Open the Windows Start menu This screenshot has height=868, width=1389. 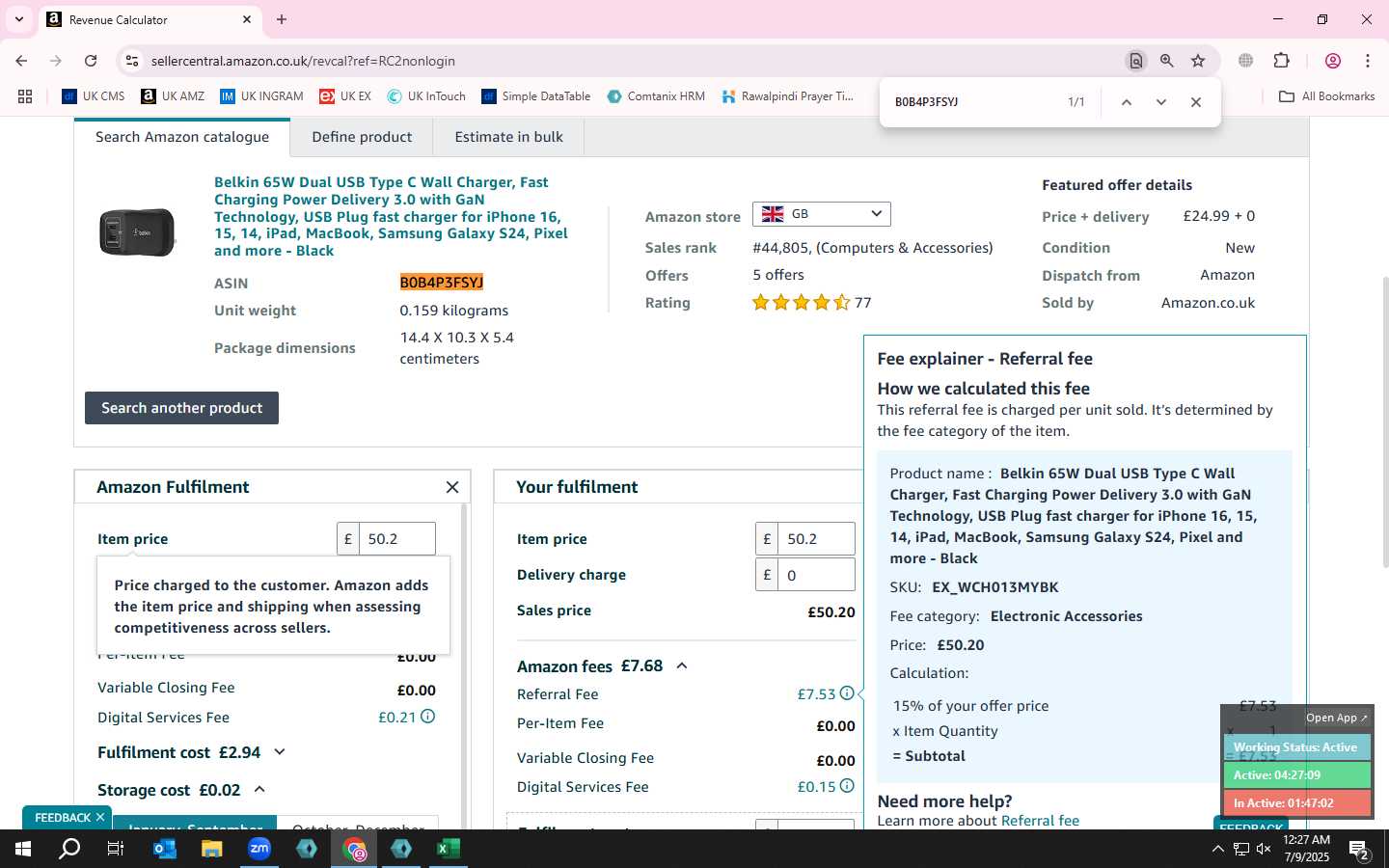coord(23,849)
